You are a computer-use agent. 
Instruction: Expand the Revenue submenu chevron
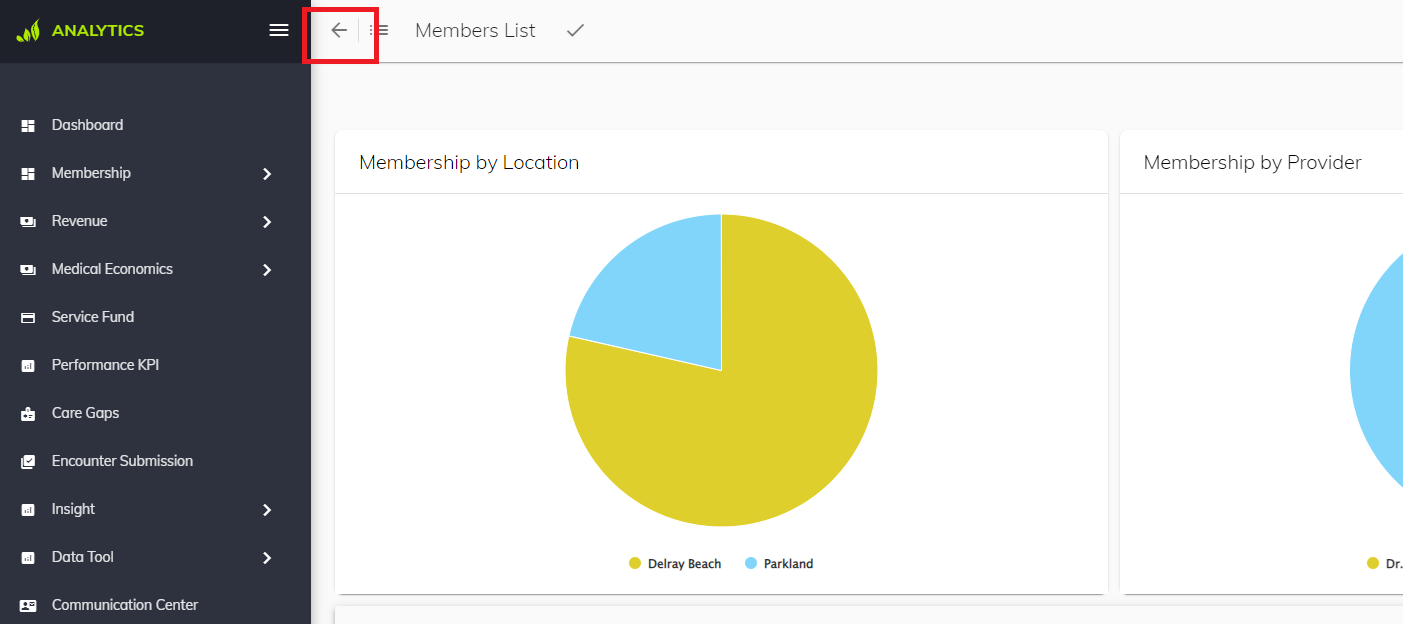(x=267, y=222)
